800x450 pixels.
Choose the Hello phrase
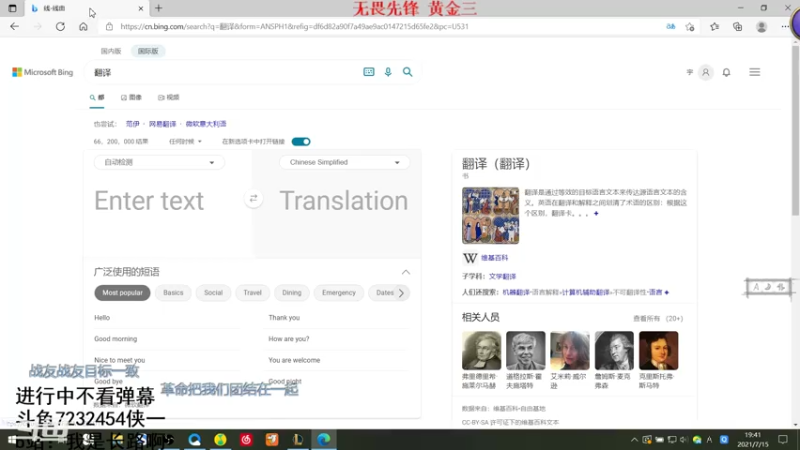[102, 318]
